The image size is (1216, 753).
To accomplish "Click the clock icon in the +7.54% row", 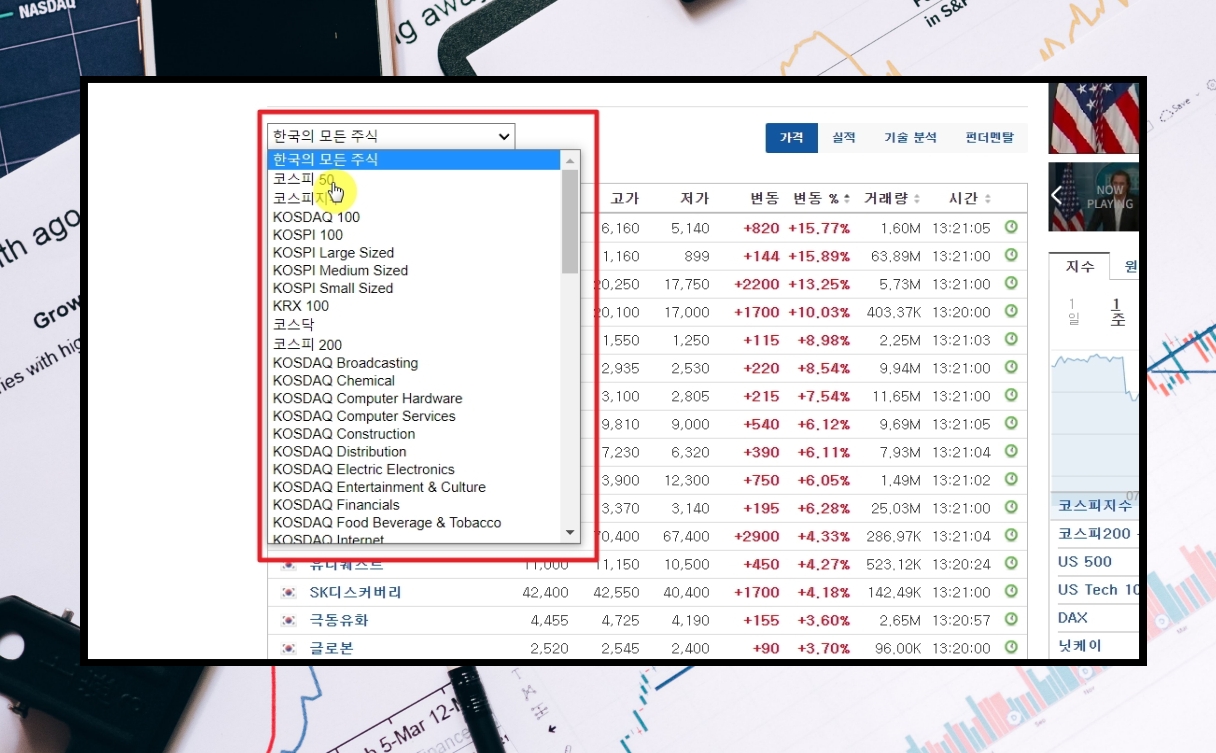I will 1011,396.
